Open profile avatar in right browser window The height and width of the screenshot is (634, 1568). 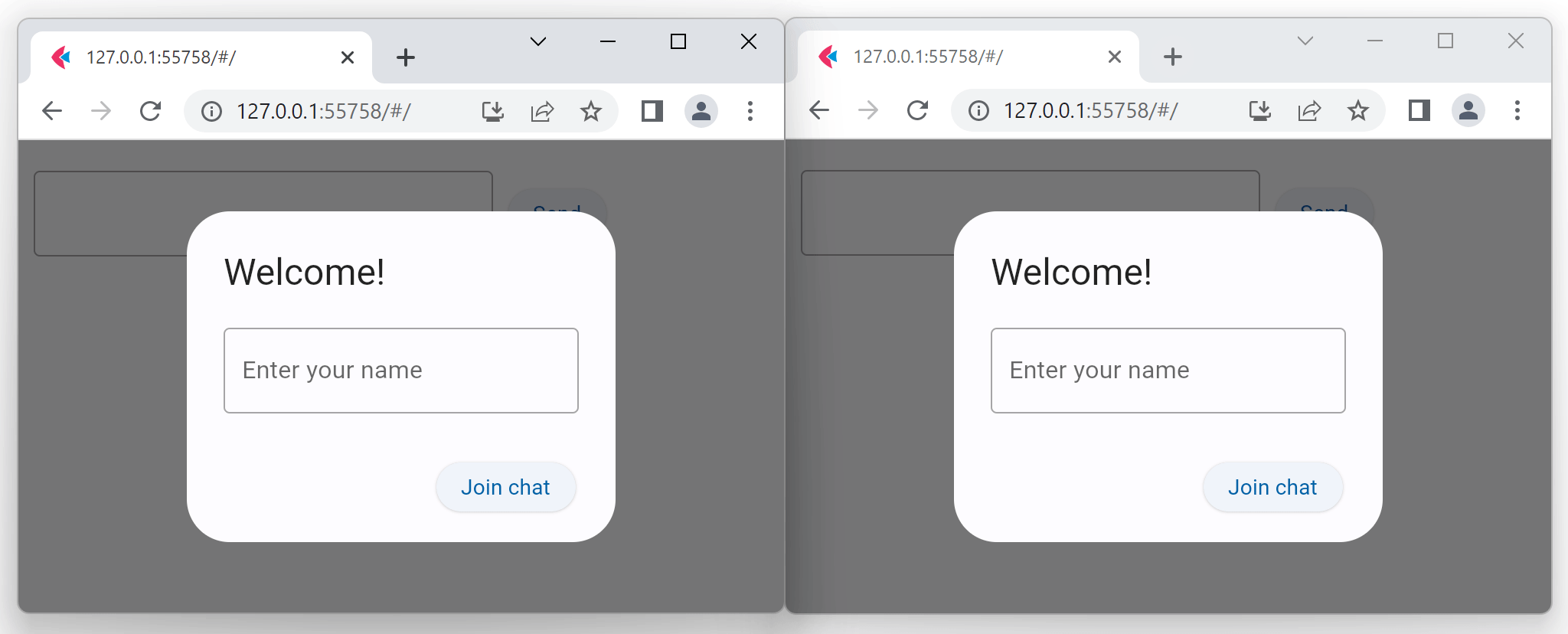coord(1468,111)
